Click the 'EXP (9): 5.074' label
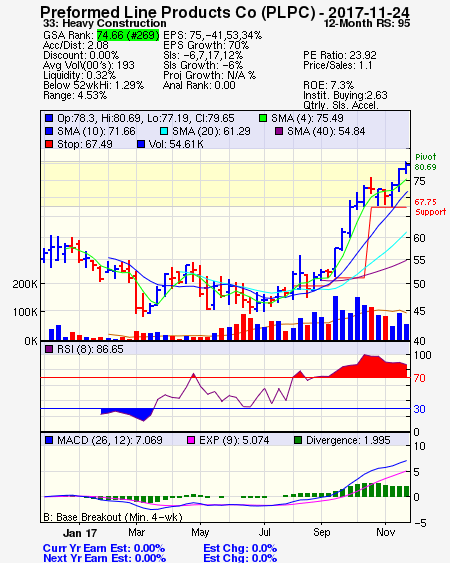This screenshot has height=563, width=450. coord(234,440)
